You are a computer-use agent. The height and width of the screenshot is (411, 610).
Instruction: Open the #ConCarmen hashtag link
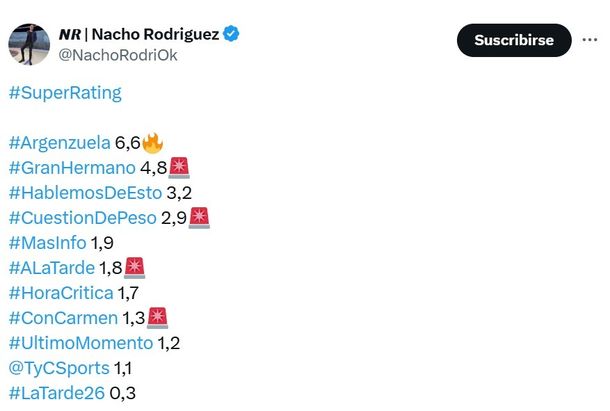point(62,318)
